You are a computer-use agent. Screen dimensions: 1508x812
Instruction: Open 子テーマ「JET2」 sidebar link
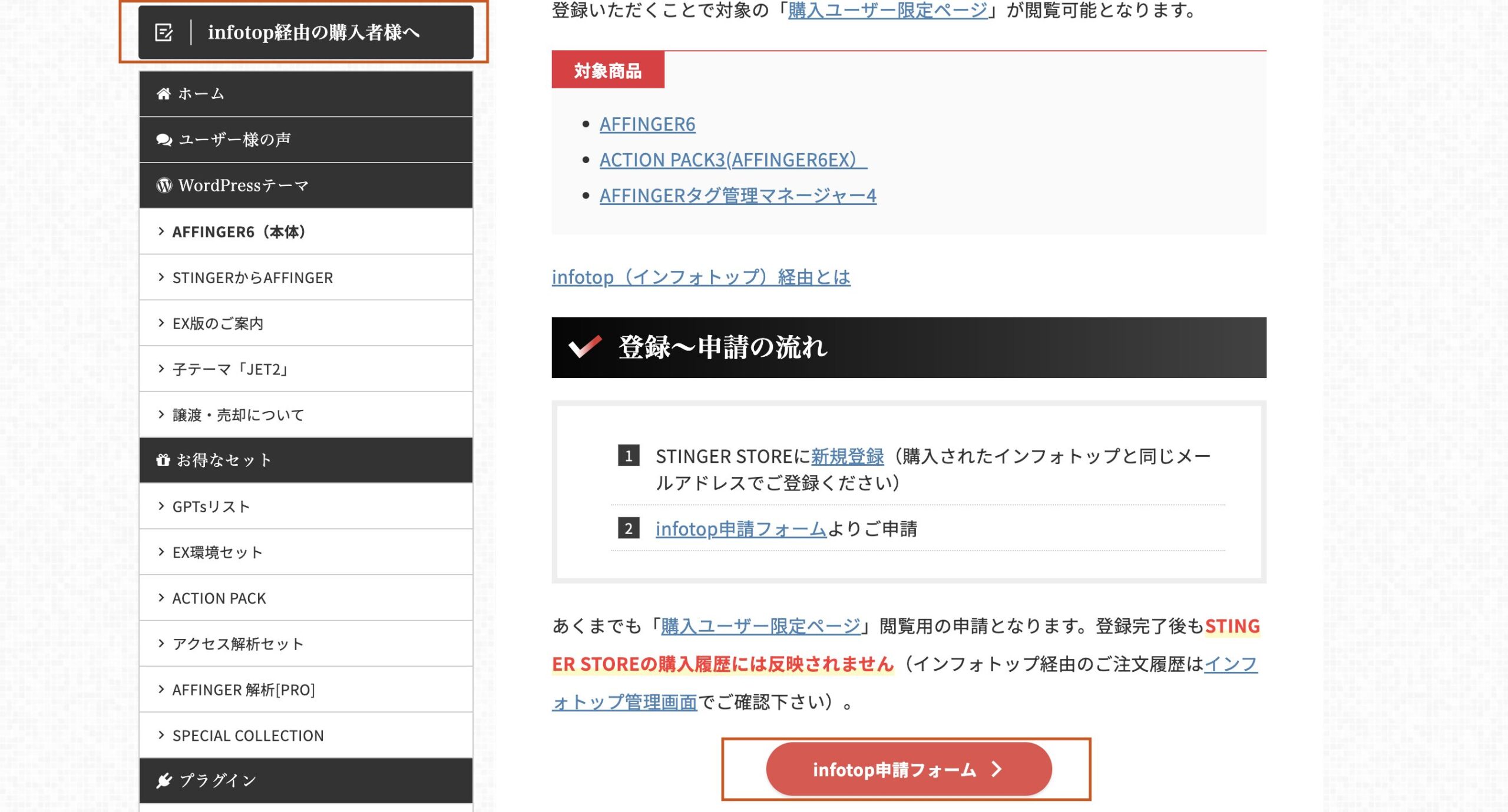306,369
